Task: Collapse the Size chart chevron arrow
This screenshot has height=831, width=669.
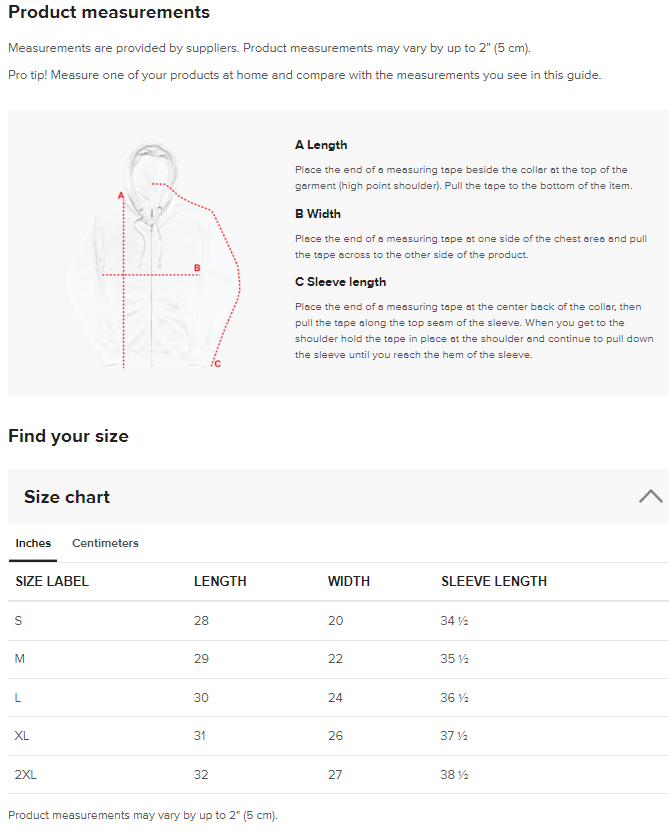Action: pos(650,496)
